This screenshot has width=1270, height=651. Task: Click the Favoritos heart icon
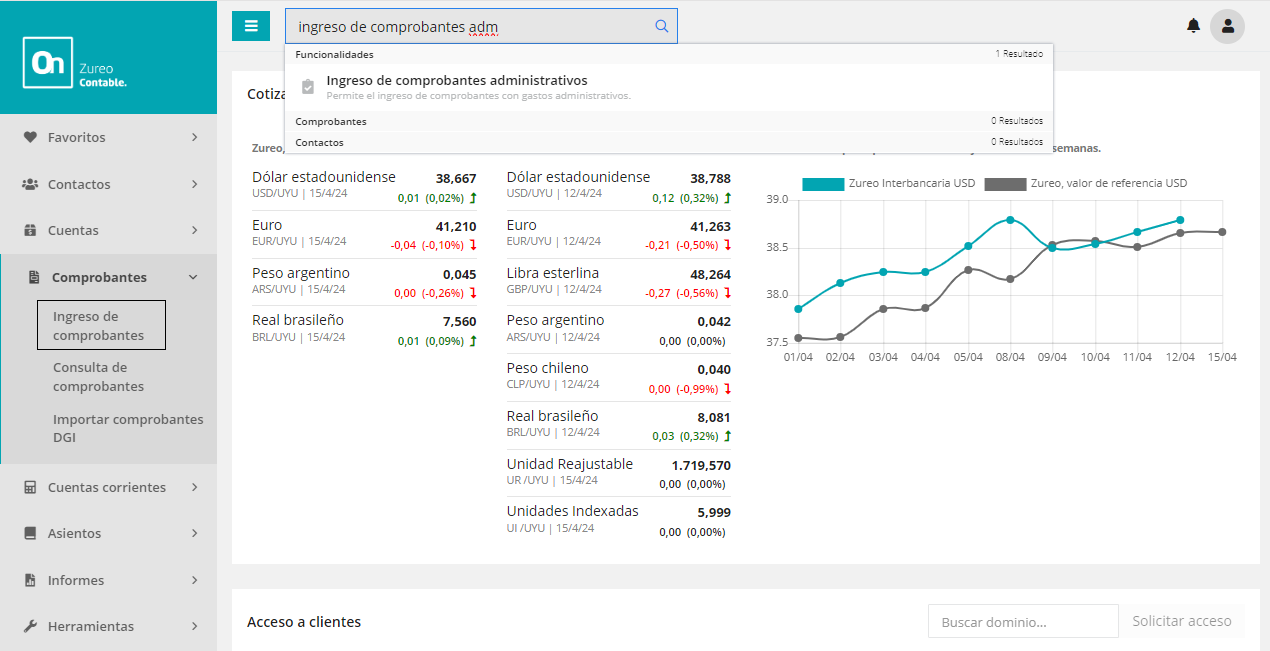[x=30, y=137]
